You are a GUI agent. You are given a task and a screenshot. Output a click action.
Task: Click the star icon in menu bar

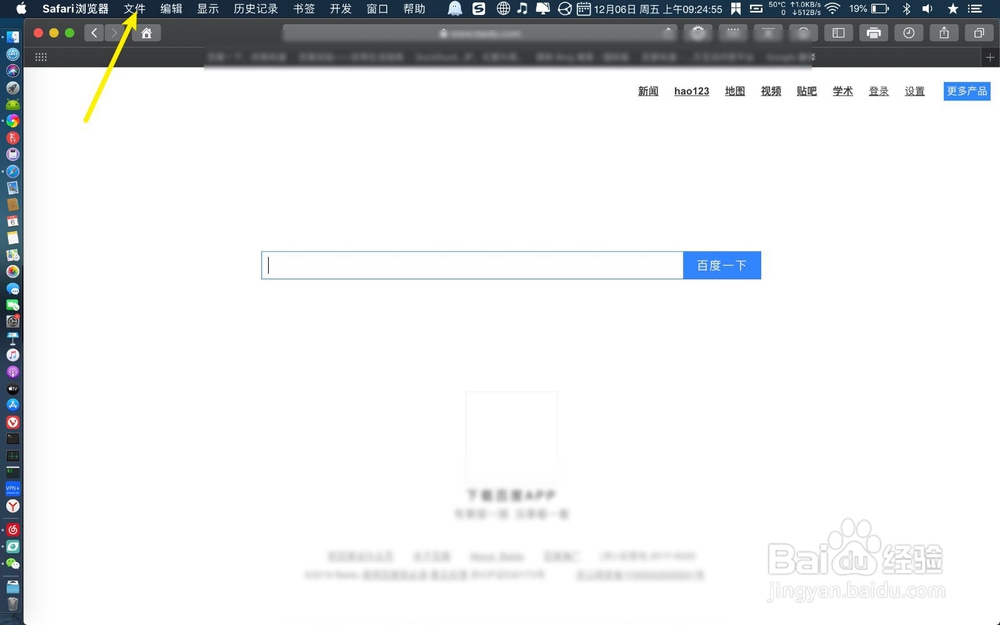click(953, 8)
